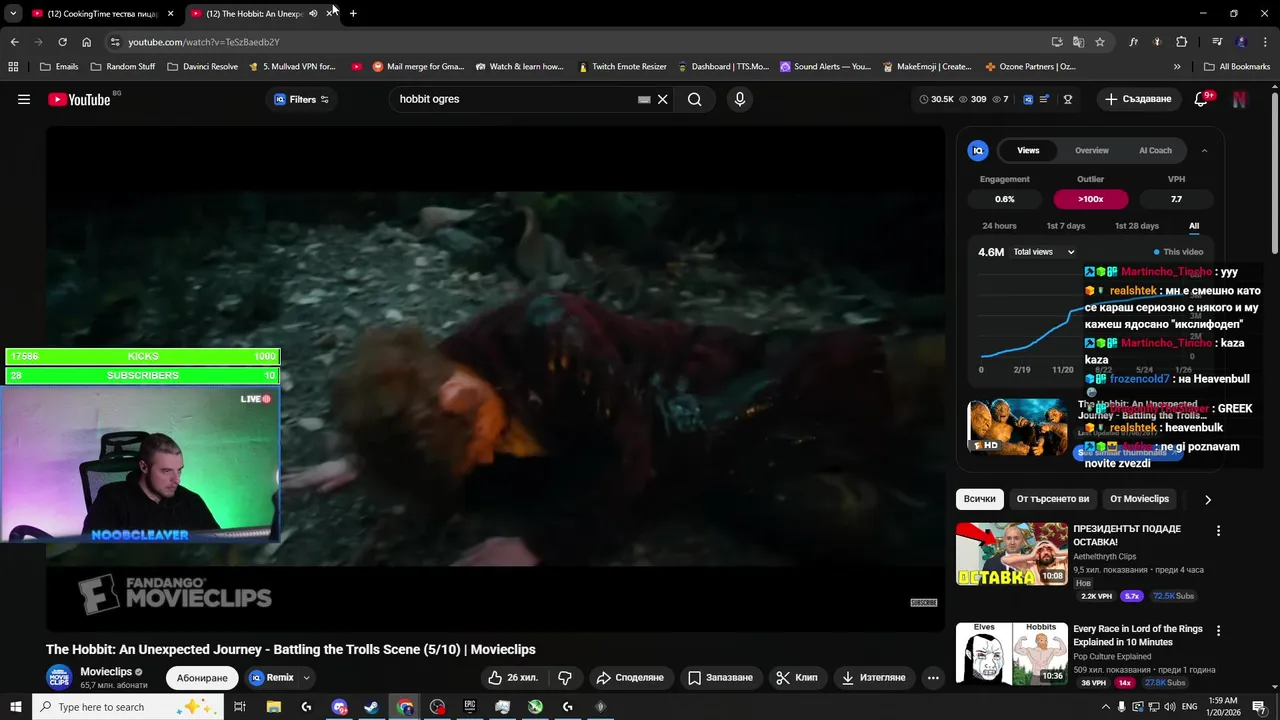Open the browser home page
Screen dimensions: 1280x720
click(87, 42)
